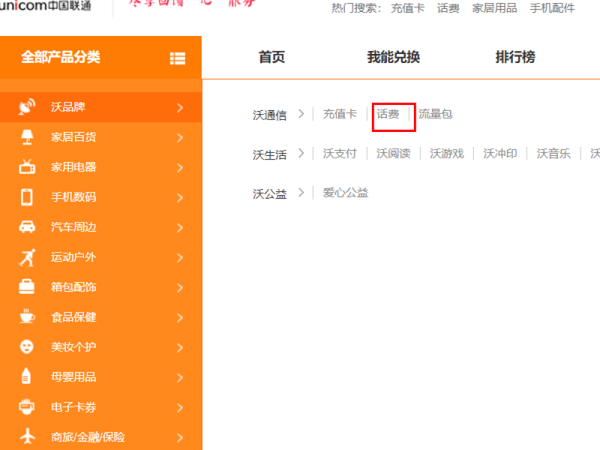
Task: Click the coffee cup icon beside 食品保健
Action: (27, 317)
